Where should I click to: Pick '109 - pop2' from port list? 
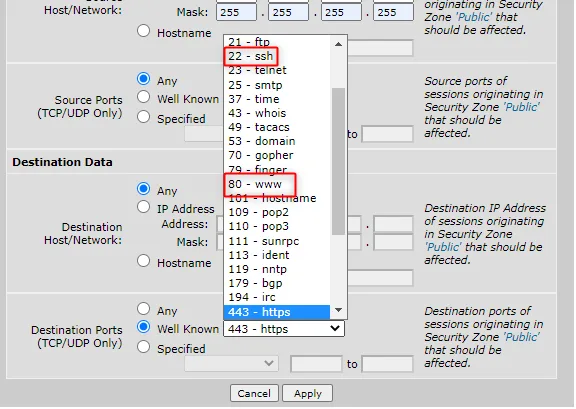pyautogui.click(x=277, y=212)
